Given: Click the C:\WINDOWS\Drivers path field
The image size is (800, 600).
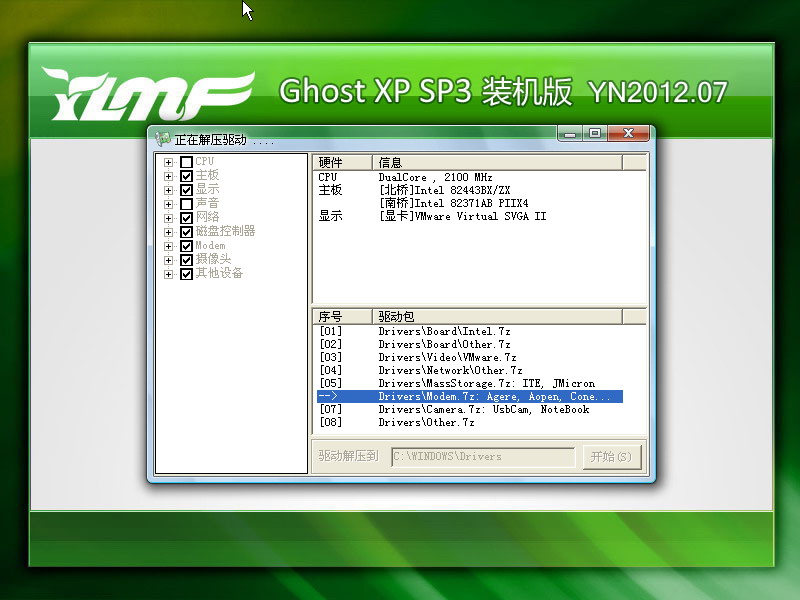Looking at the screenshot, I should coord(483,457).
